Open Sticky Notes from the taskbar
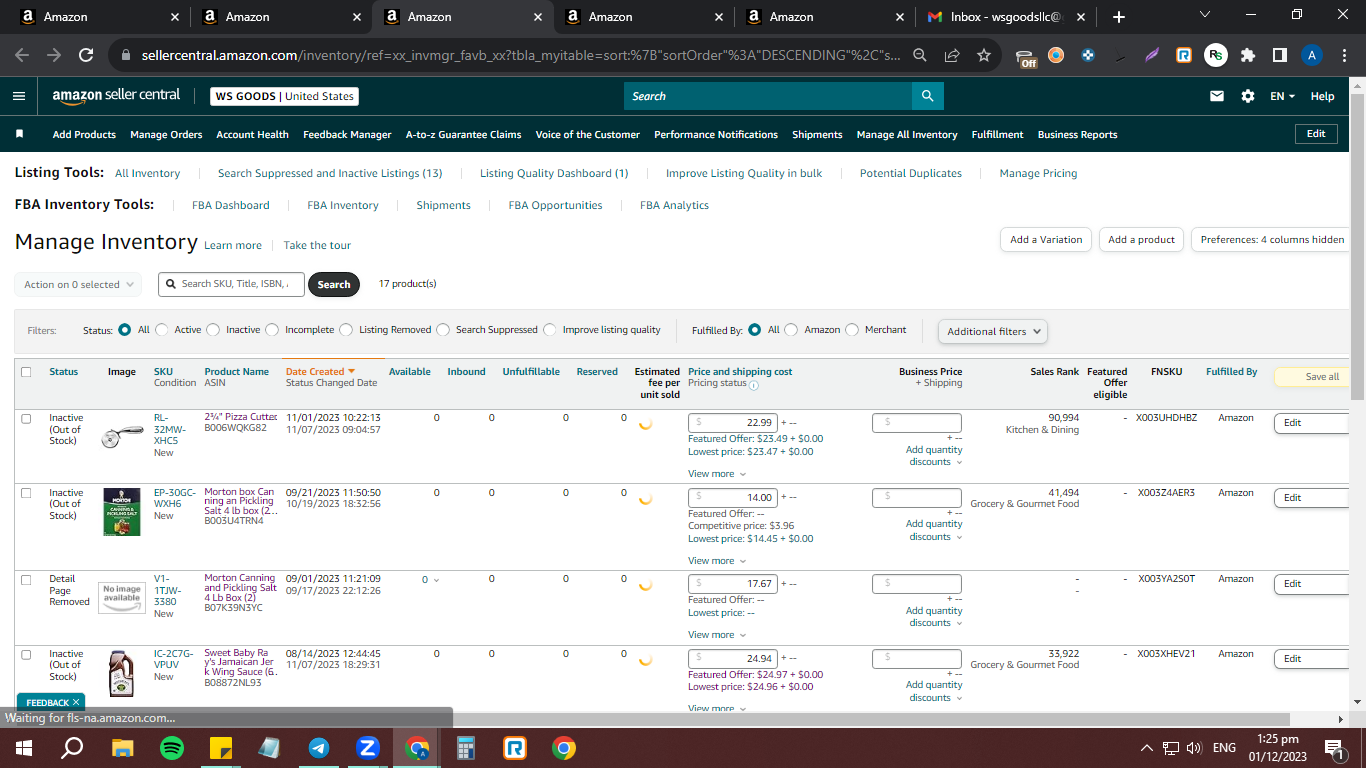The height and width of the screenshot is (768, 1366). pos(221,747)
